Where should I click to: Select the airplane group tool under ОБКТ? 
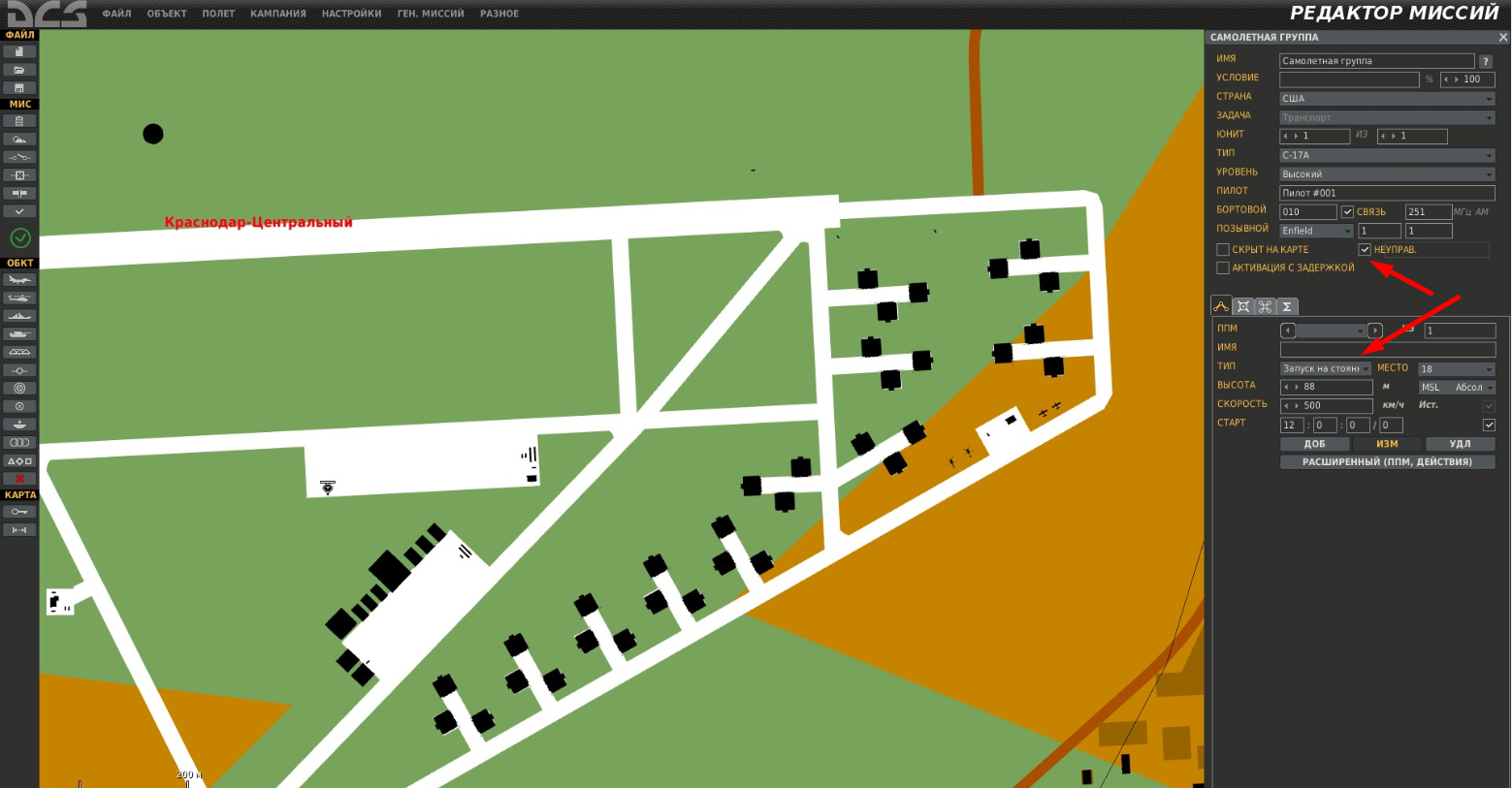coord(19,279)
